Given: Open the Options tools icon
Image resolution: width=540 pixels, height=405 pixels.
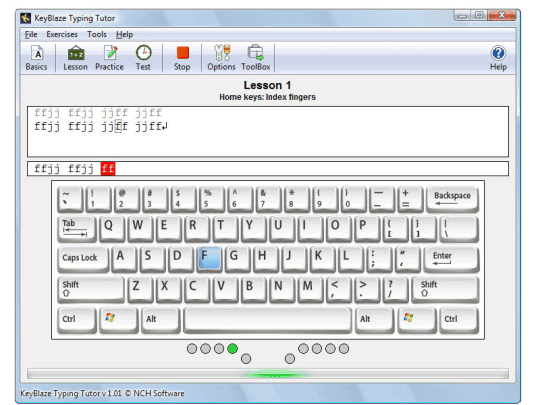Looking at the screenshot, I should pos(221,58).
